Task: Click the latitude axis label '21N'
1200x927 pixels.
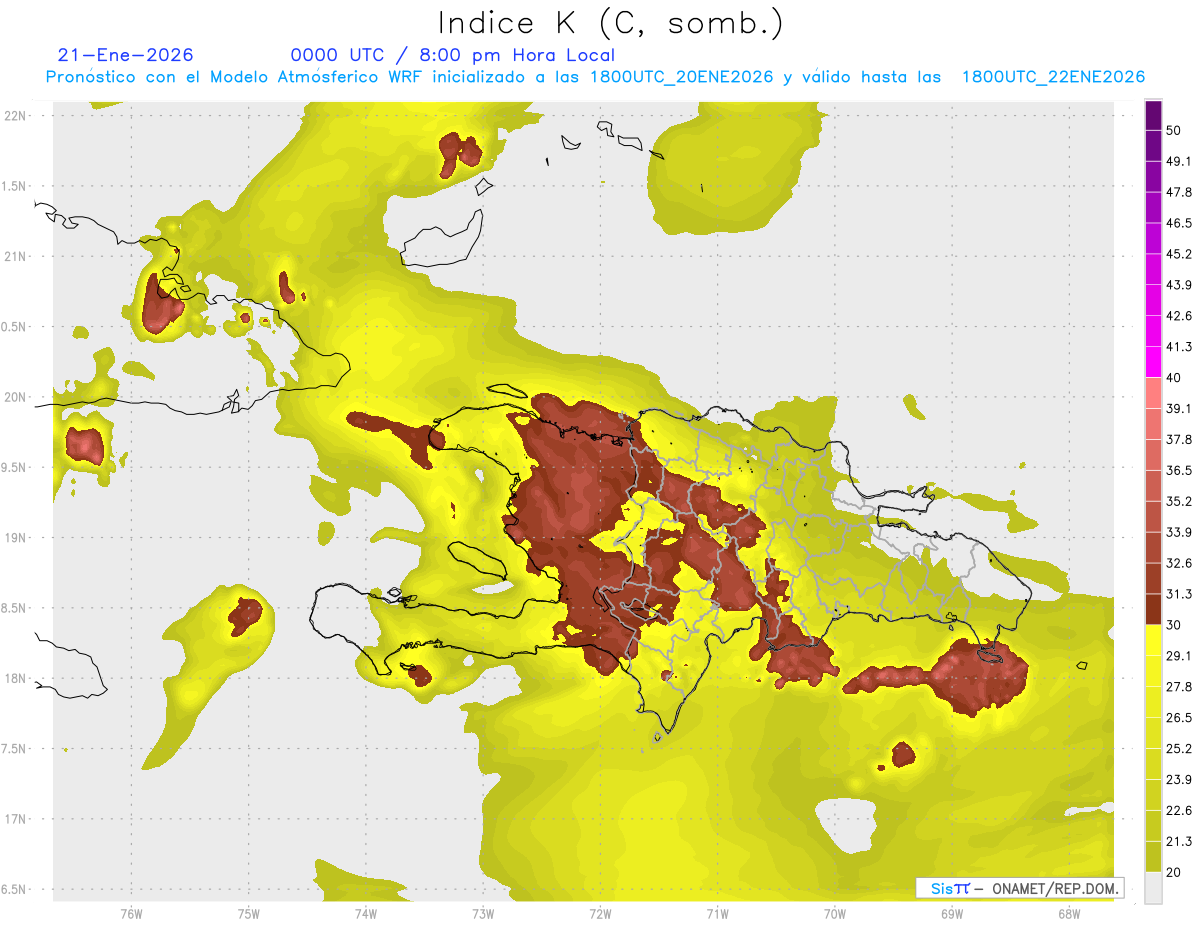Action: (16, 256)
